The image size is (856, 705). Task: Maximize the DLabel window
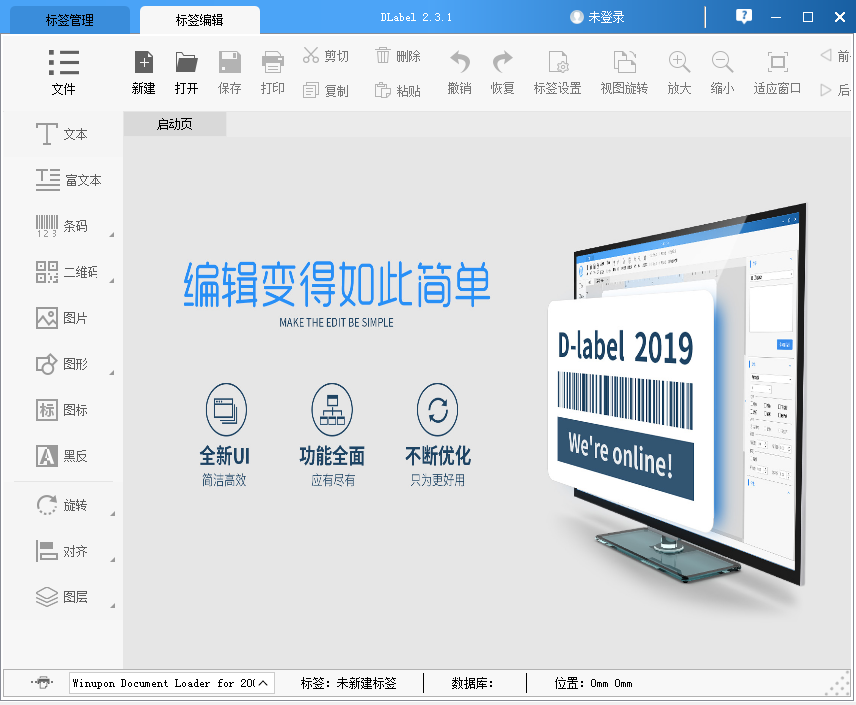tap(808, 17)
